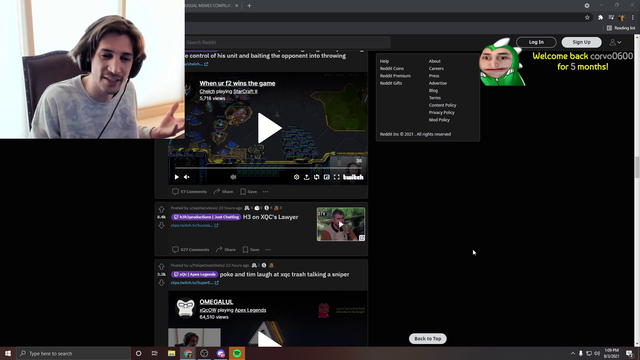Open OMEGALUL clip title link
640x360 pixels.
tap(216, 302)
